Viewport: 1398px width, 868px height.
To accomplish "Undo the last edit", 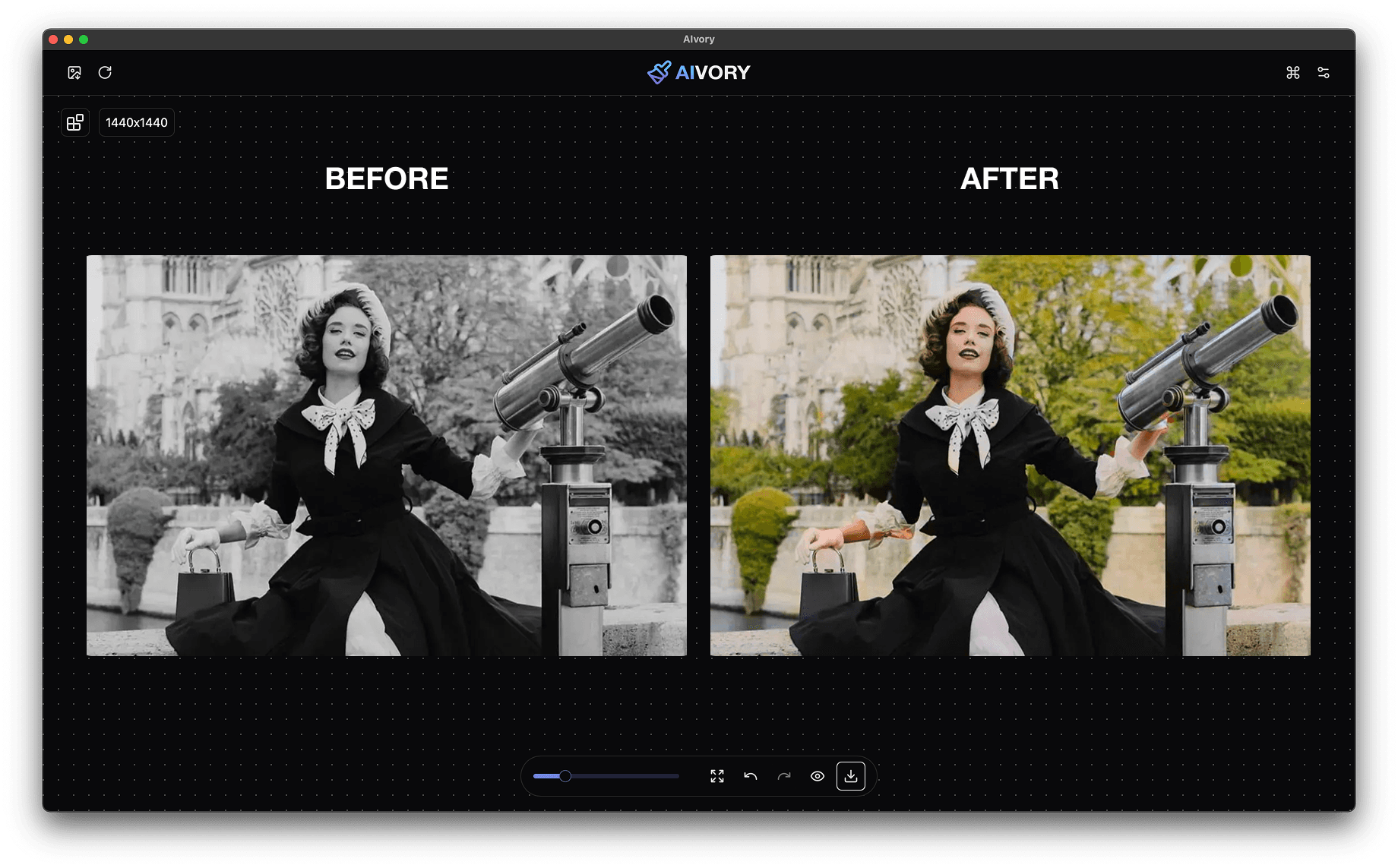I will tap(750, 775).
